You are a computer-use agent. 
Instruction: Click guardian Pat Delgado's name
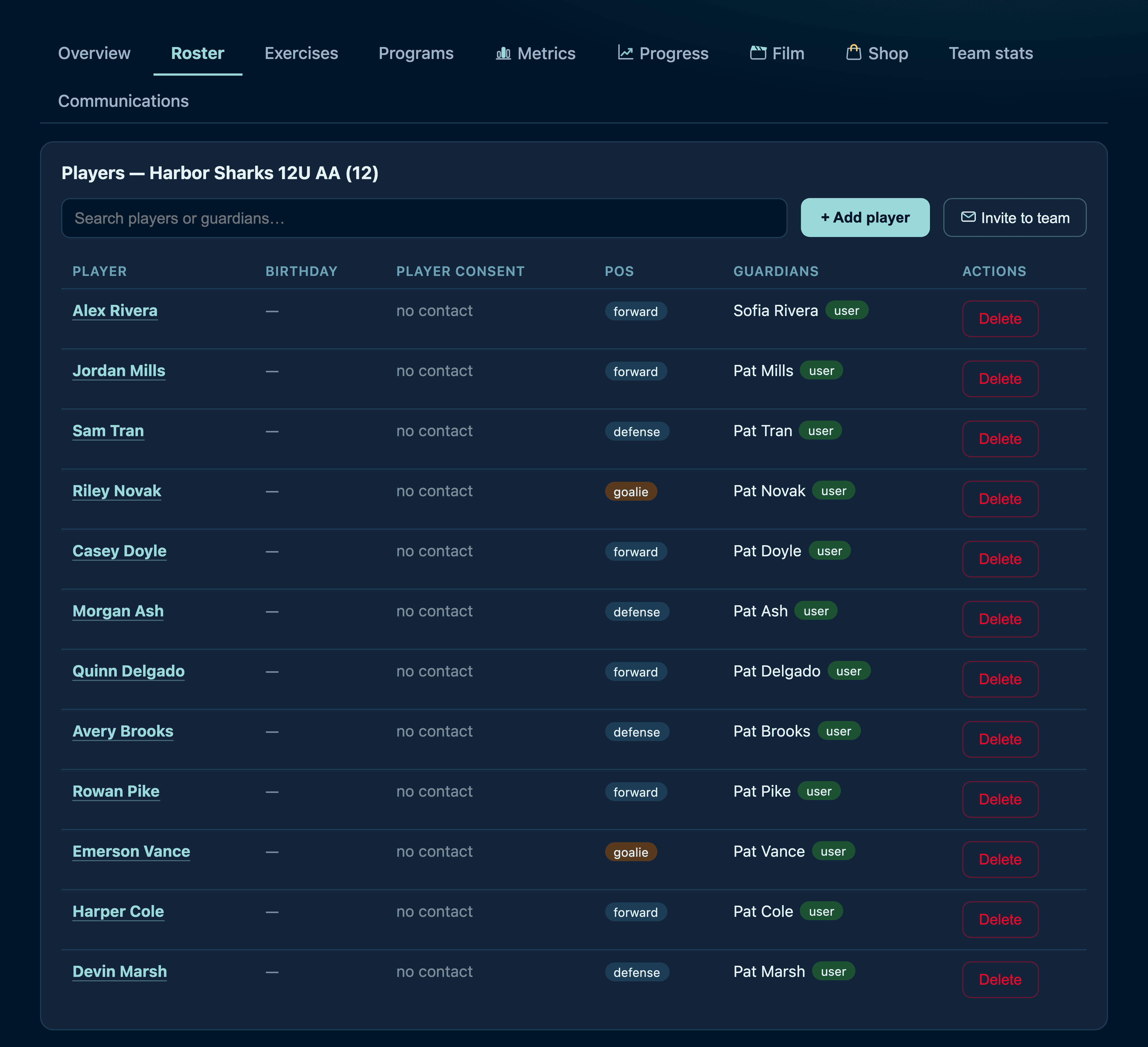(x=777, y=671)
